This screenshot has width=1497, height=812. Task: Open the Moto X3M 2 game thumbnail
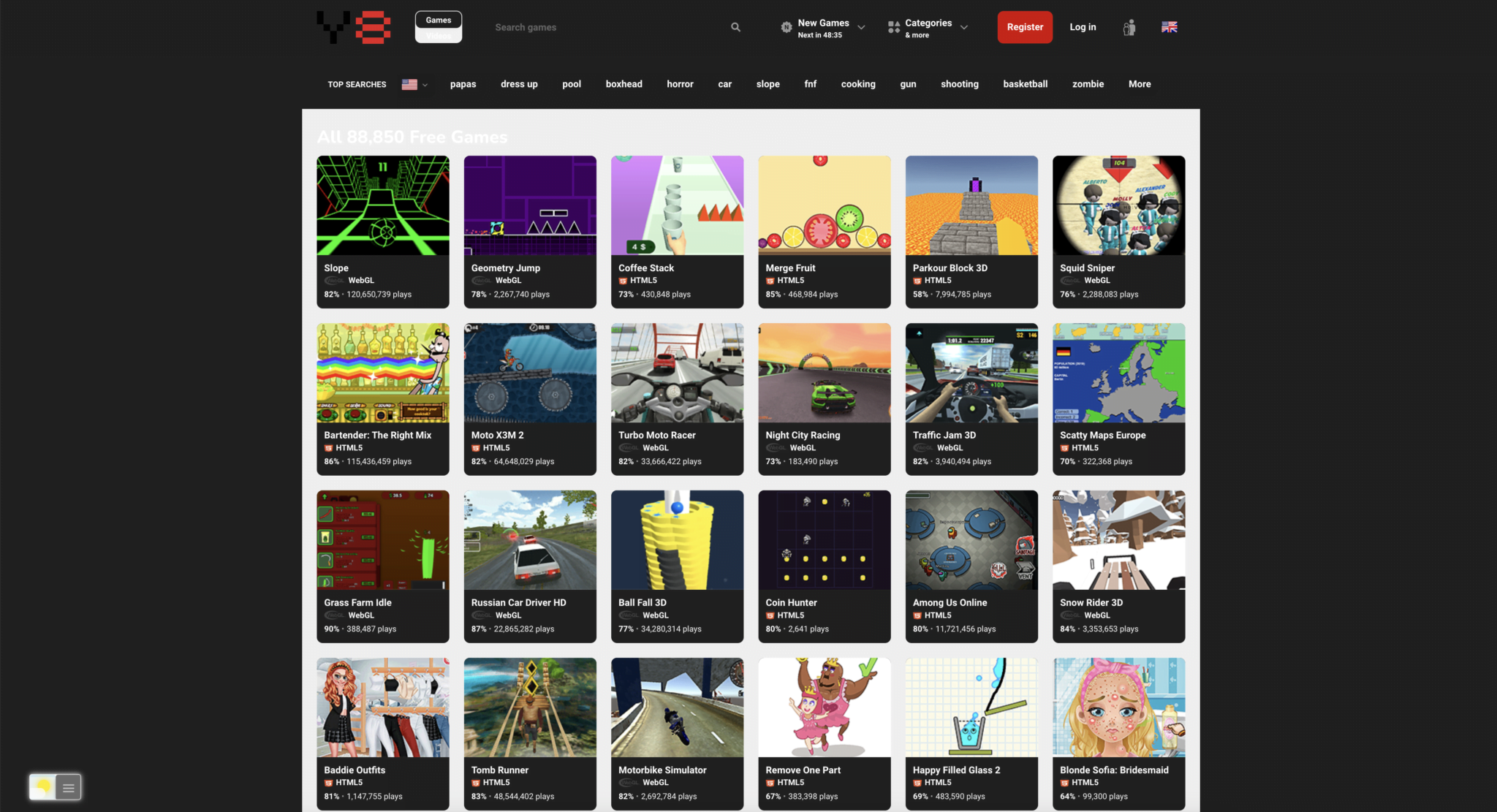(x=530, y=373)
